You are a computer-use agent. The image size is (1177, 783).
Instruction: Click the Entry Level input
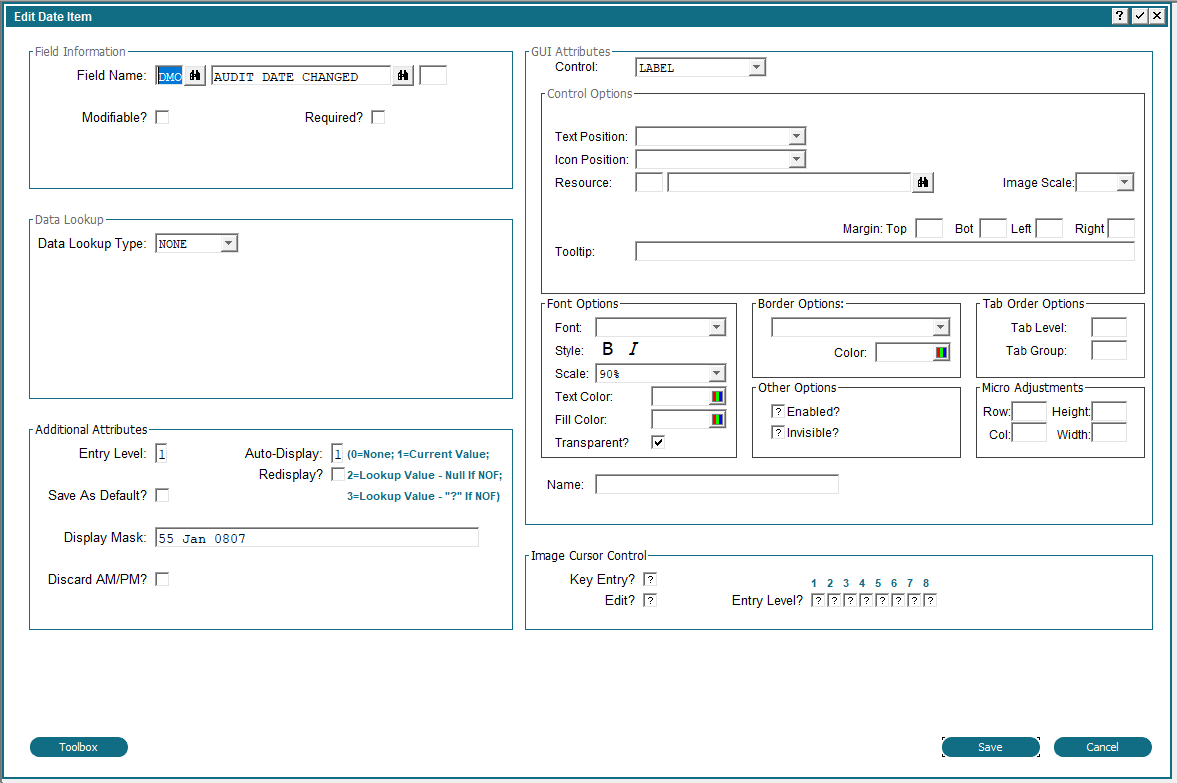click(161, 453)
